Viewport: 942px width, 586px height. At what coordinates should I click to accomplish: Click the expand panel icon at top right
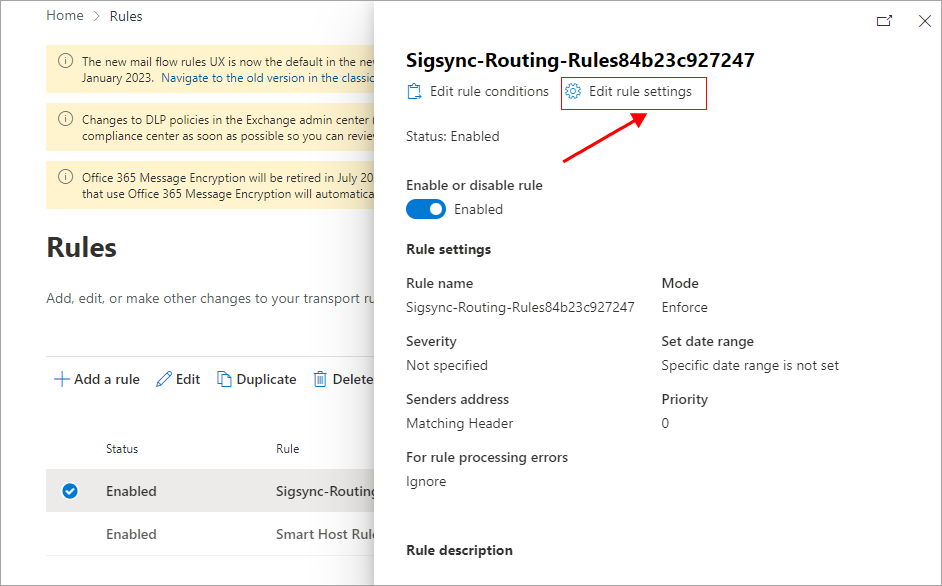(884, 20)
